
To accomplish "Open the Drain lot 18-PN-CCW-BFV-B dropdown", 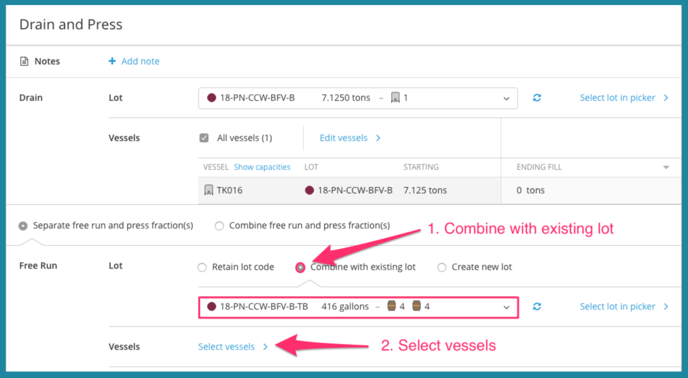I will click(x=358, y=98).
